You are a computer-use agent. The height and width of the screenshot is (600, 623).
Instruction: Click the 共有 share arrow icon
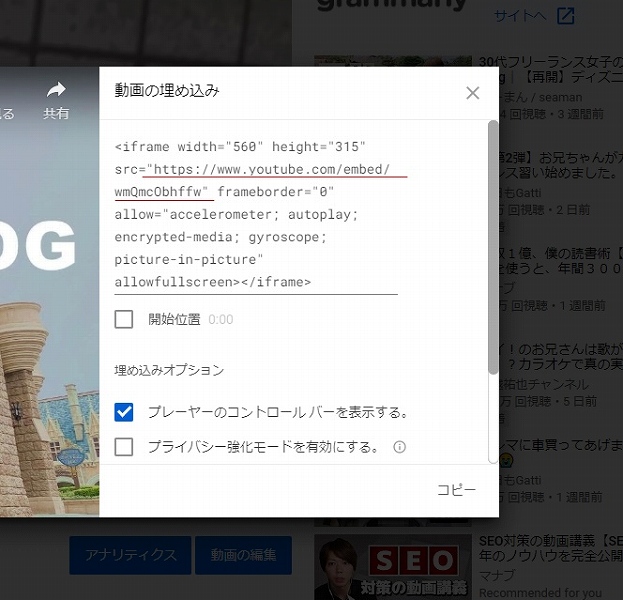[56, 90]
